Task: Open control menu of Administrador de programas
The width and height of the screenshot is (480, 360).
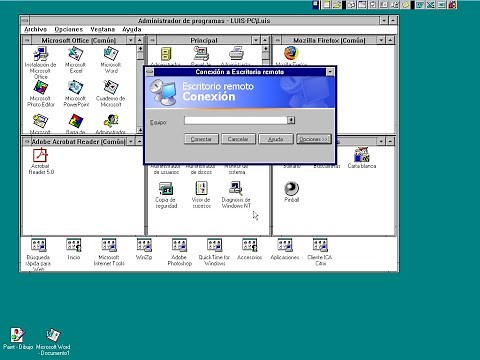Action: coord(25,21)
